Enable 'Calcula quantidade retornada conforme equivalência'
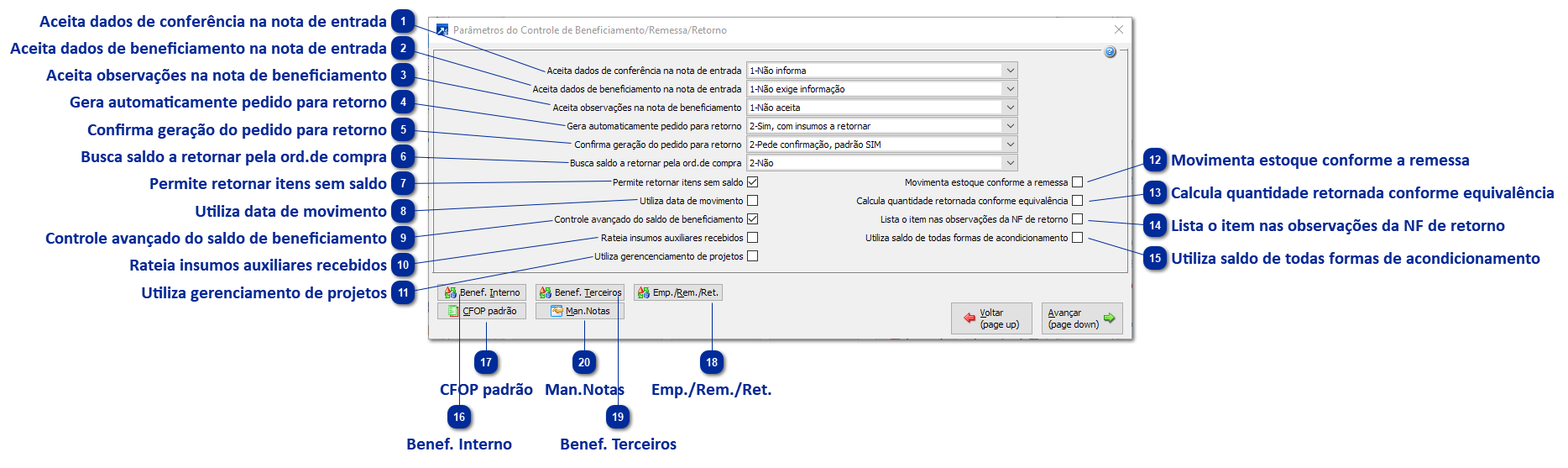Screen dimensions: 1568x468 click(1078, 201)
